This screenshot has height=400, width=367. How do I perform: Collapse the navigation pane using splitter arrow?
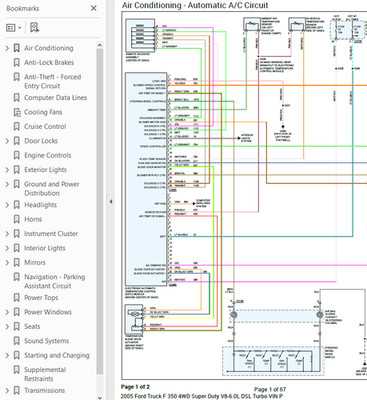111,201
